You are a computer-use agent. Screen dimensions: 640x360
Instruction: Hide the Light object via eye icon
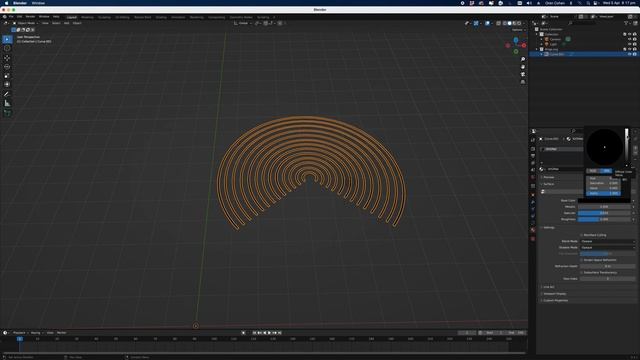click(629, 44)
